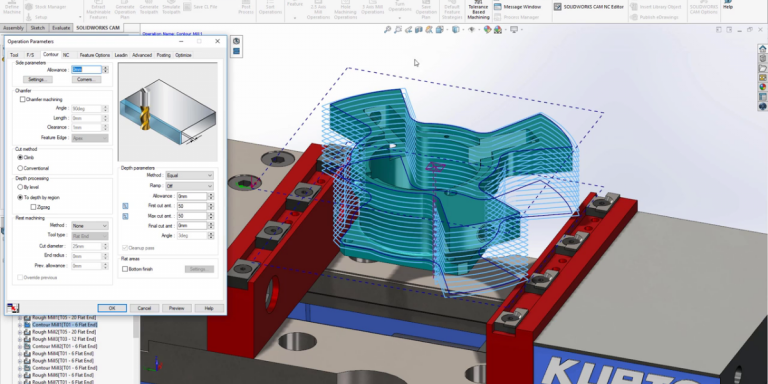768x384 pixels.
Task: Switch to the F/S tab
Action: 30,55
